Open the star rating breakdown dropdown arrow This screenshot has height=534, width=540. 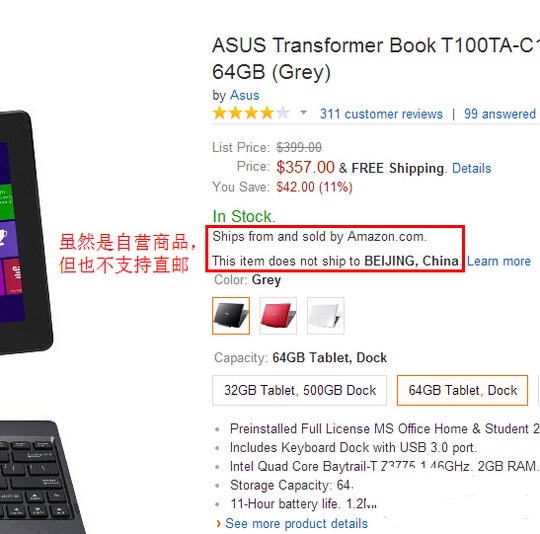coord(303,112)
